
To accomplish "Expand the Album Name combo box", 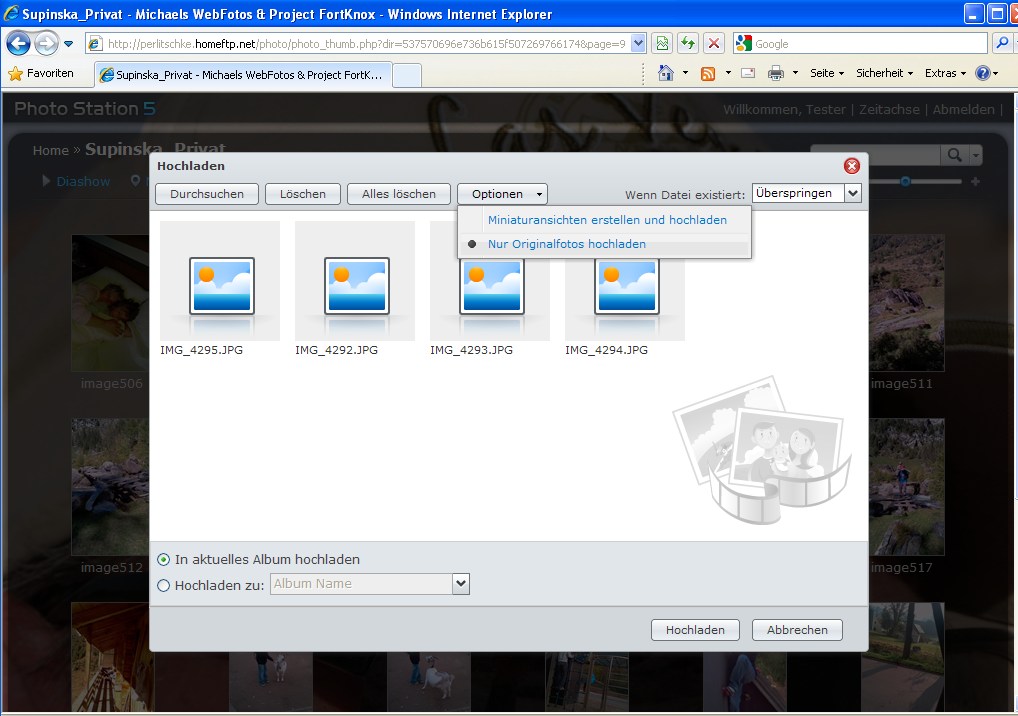I will pos(460,584).
